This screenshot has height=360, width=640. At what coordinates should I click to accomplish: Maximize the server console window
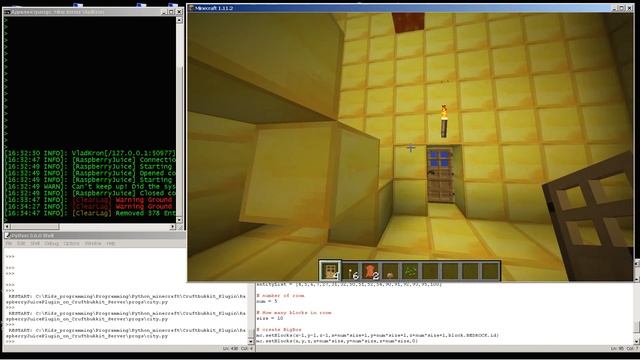171,12
